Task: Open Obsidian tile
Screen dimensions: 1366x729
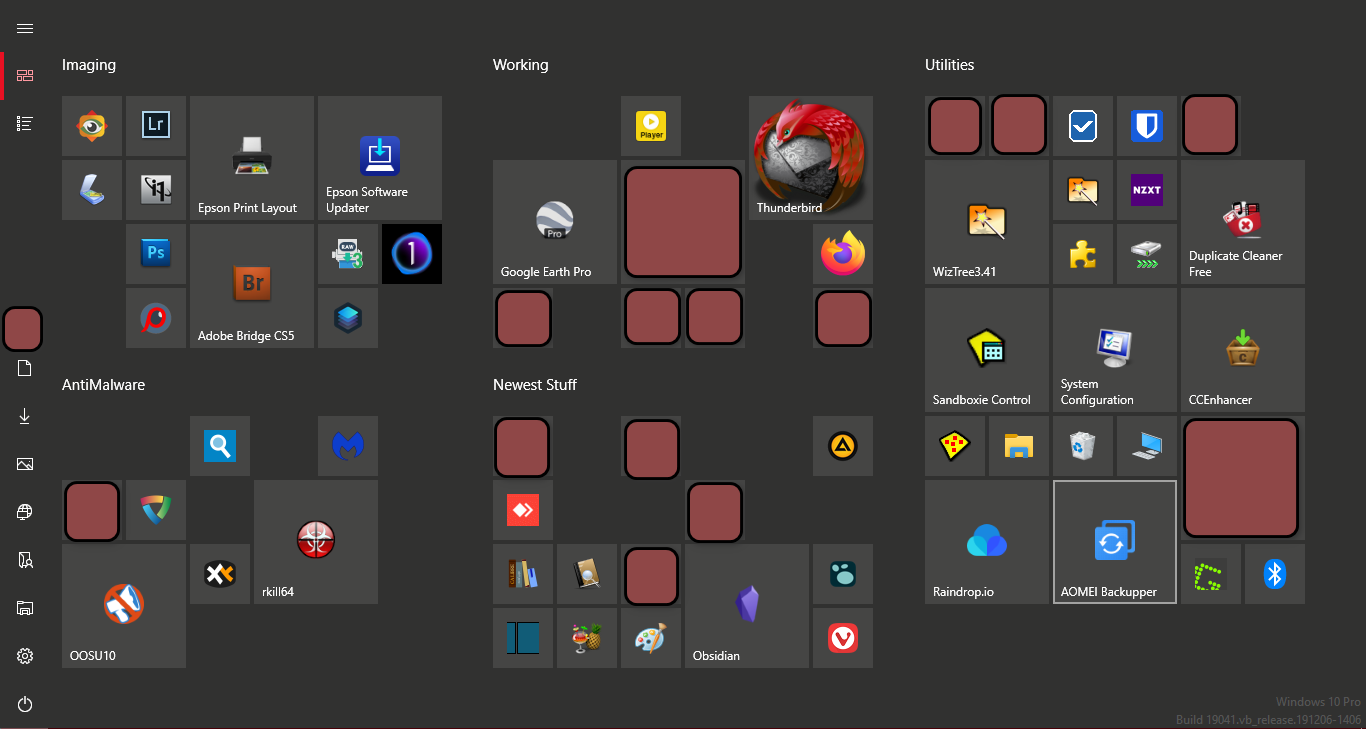Action: [747, 606]
